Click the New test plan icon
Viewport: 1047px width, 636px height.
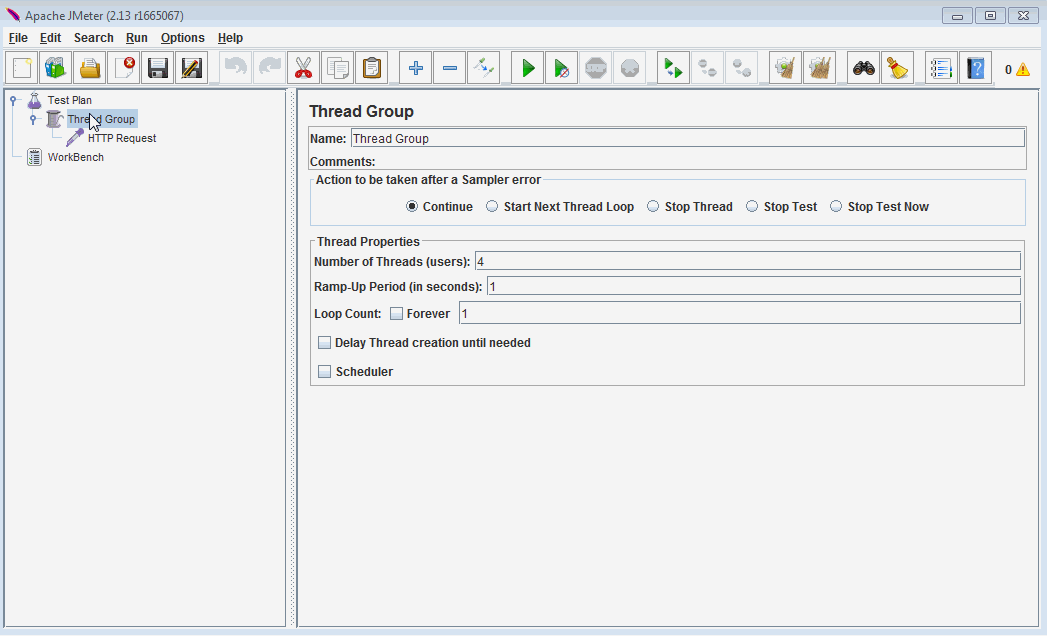22,68
